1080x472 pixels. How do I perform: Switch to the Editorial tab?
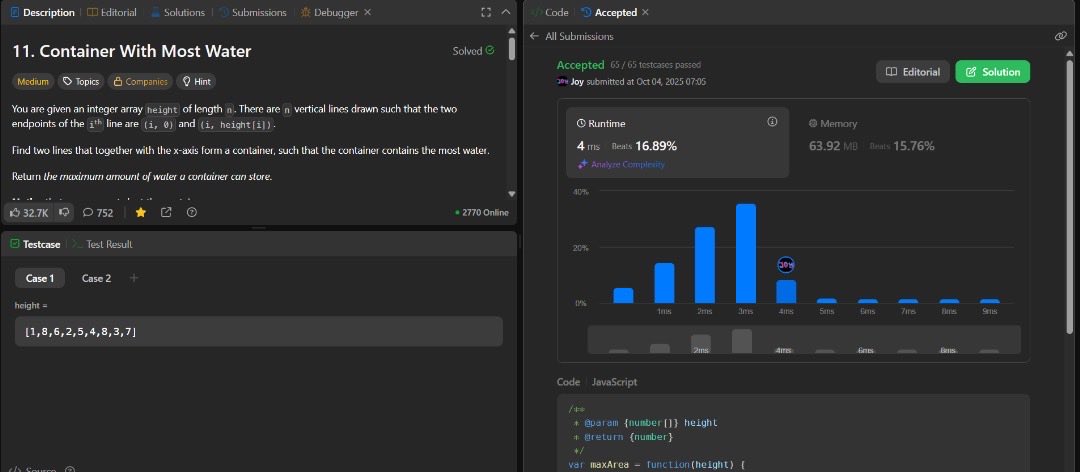(112, 12)
